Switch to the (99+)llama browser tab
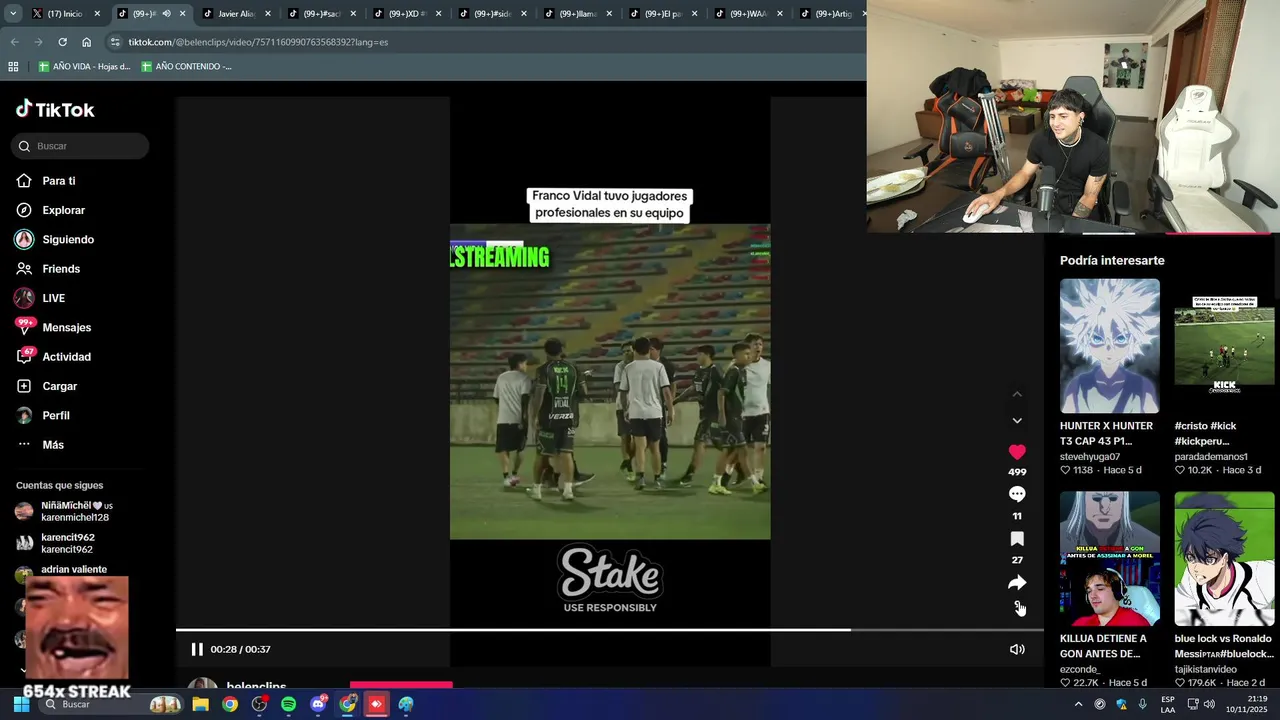Image resolution: width=1280 pixels, height=720 pixels. pyautogui.click(x=577, y=14)
